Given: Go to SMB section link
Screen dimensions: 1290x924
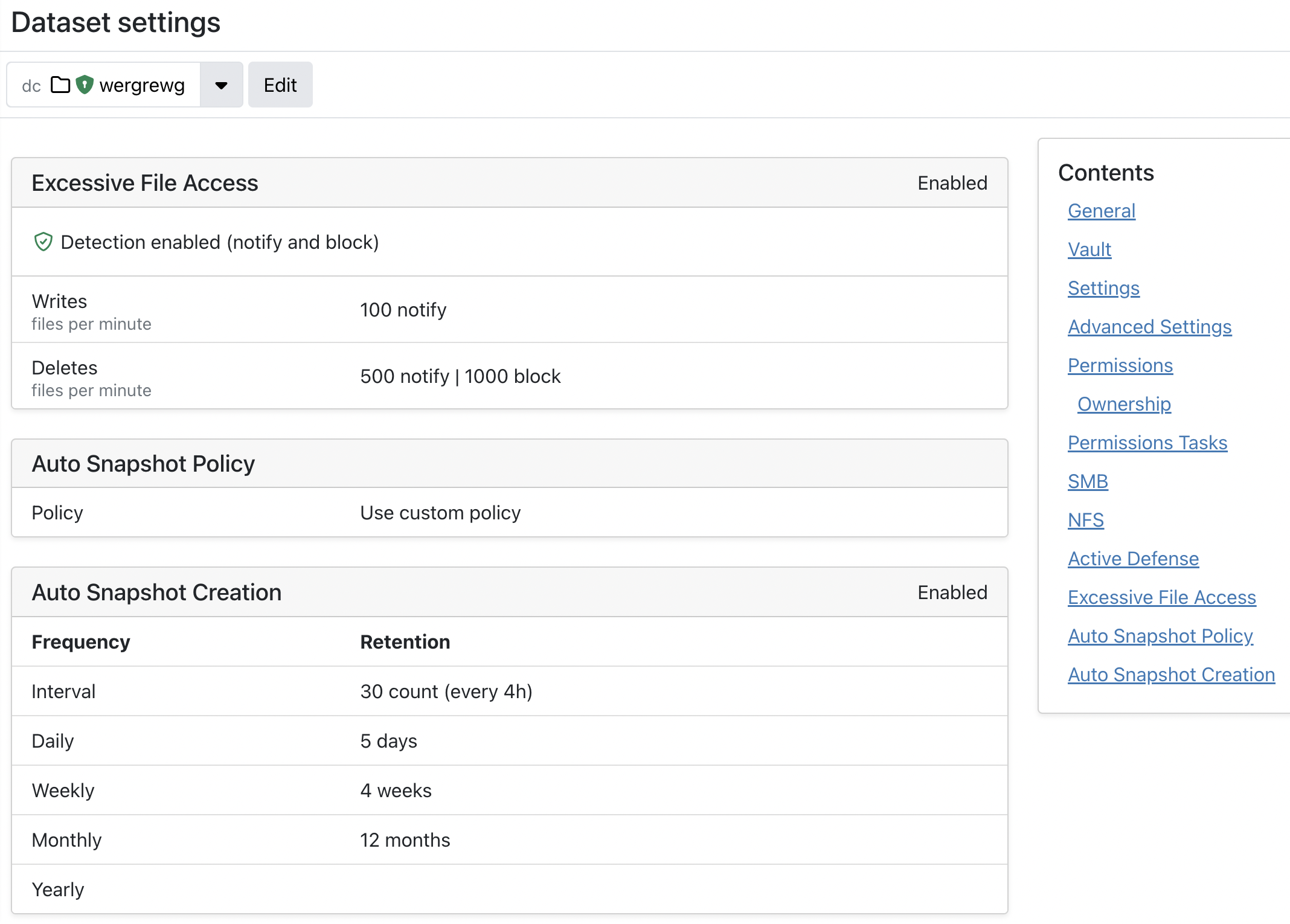Looking at the screenshot, I should tap(1088, 481).
